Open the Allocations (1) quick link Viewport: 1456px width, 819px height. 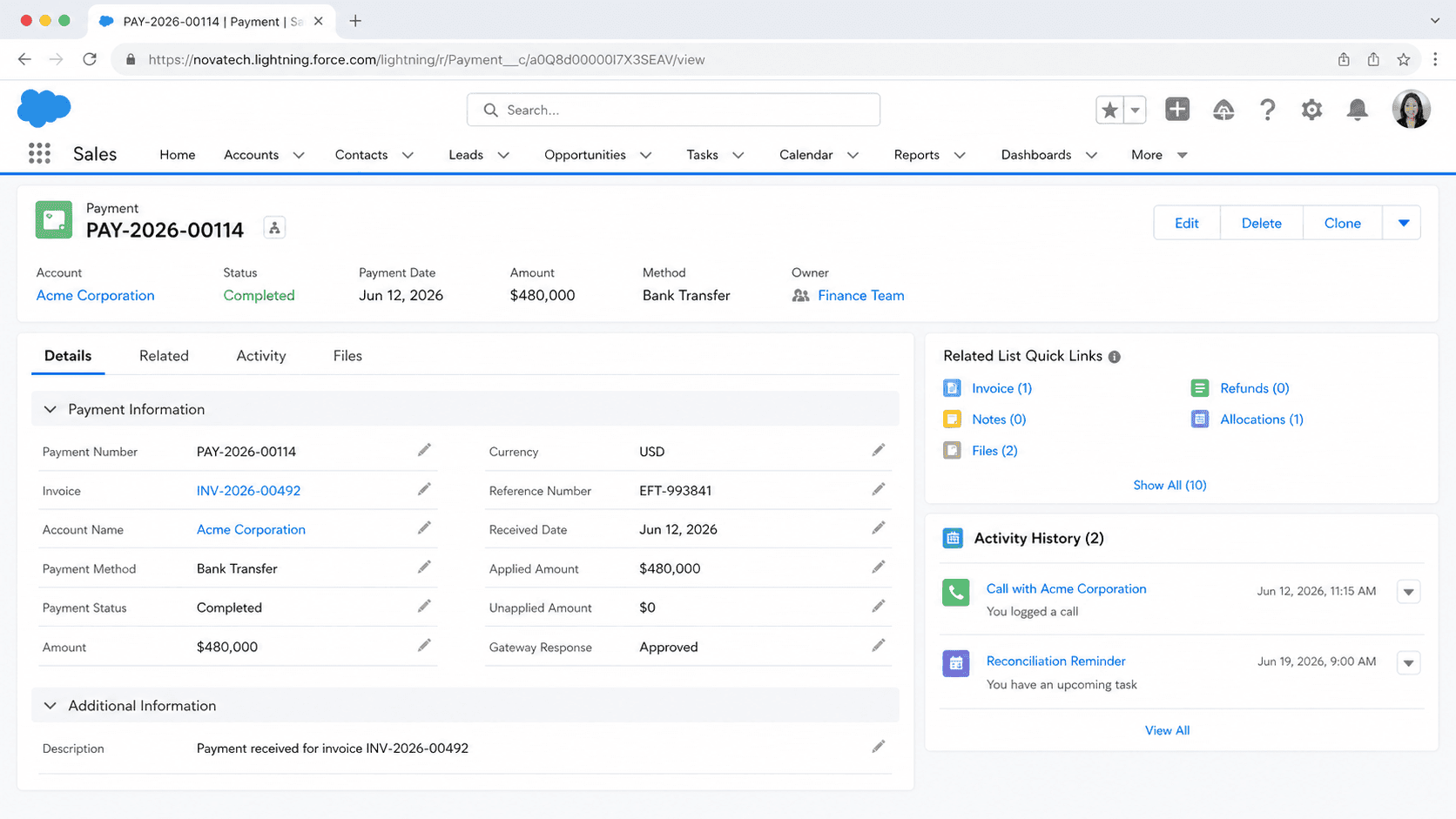point(1262,420)
